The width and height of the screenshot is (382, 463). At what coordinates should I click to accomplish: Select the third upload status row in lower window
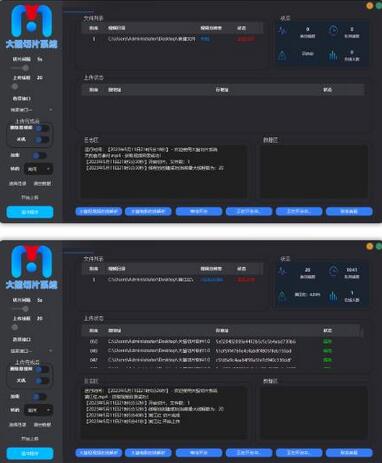[222, 360]
